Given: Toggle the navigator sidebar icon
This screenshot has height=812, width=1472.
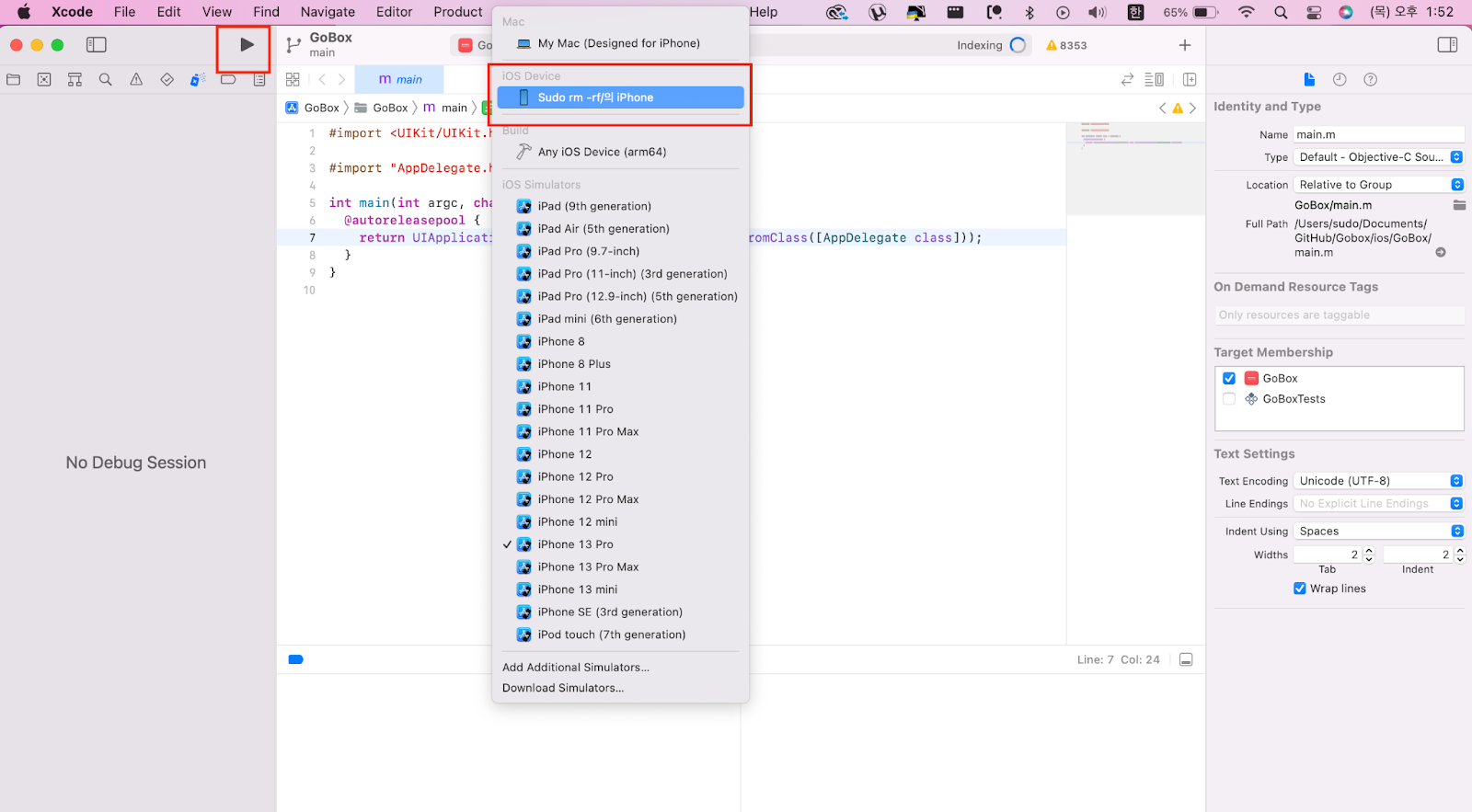Looking at the screenshot, I should coord(97,44).
